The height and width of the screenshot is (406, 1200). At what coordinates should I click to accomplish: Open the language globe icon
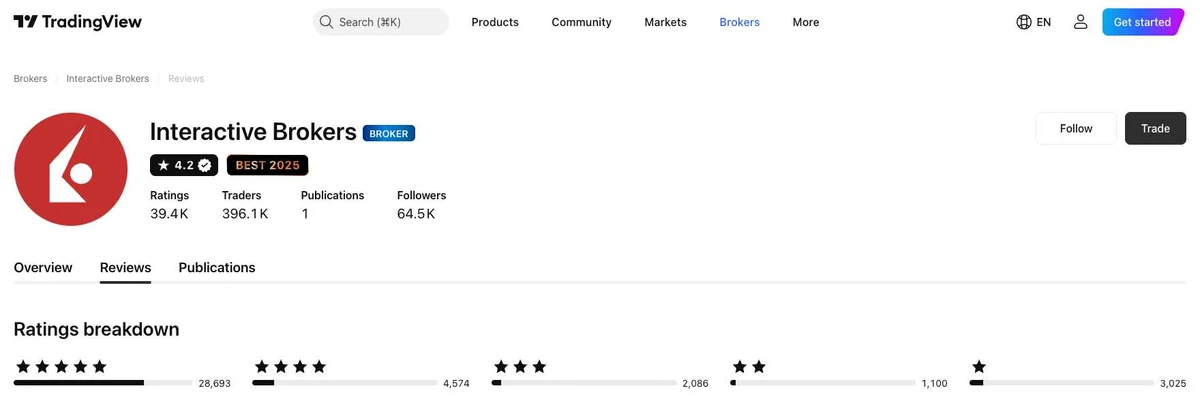[x=1024, y=22]
